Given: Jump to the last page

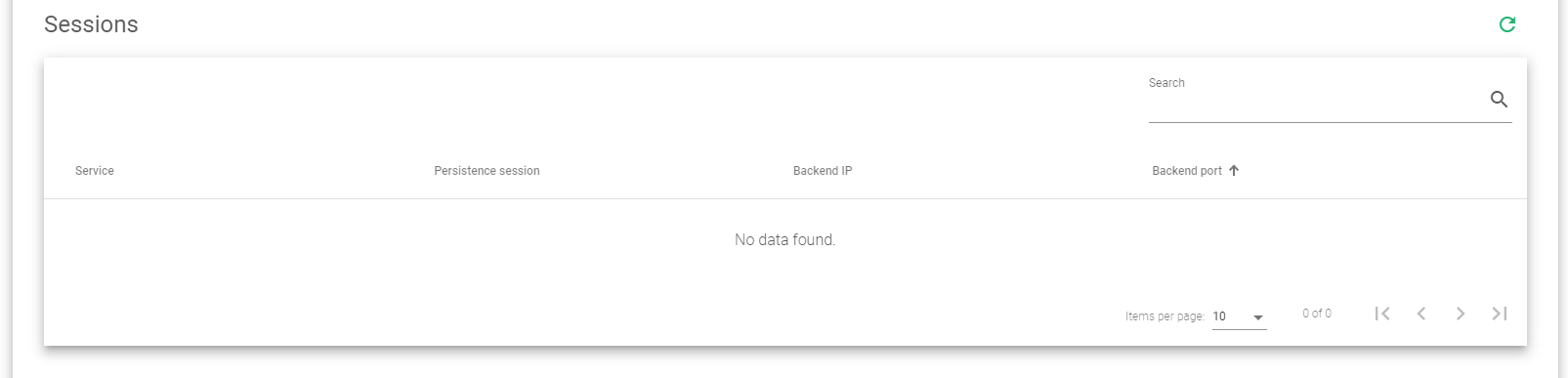Looking at the screenshot, I should (x=1500, y=314).
